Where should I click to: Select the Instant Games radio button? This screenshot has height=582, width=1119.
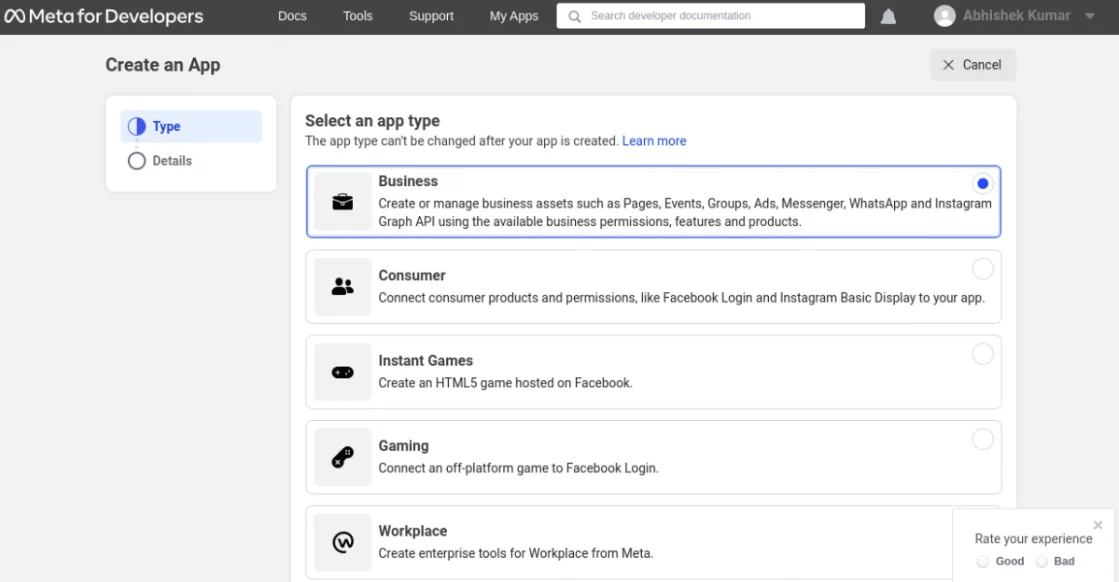982,354
